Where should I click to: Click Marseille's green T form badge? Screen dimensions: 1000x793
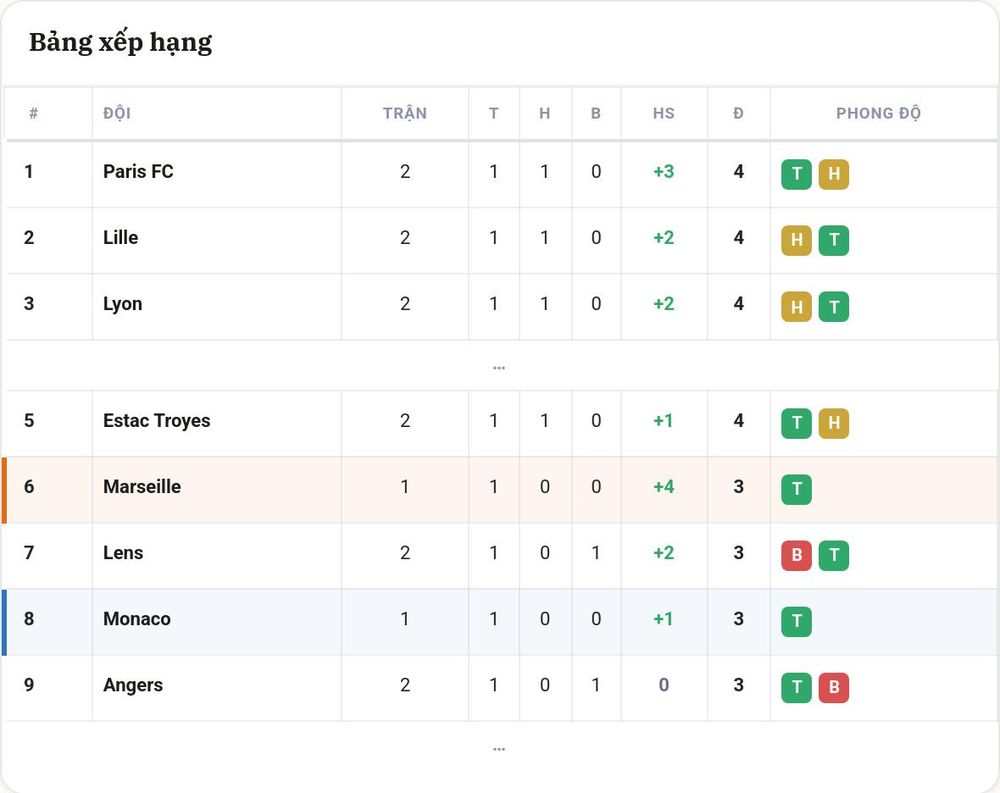[x=796, y=489]
